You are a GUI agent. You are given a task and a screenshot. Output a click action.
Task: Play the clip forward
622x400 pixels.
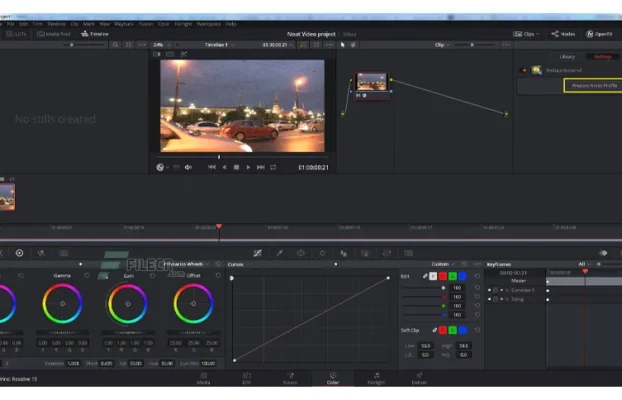(248, 167)
